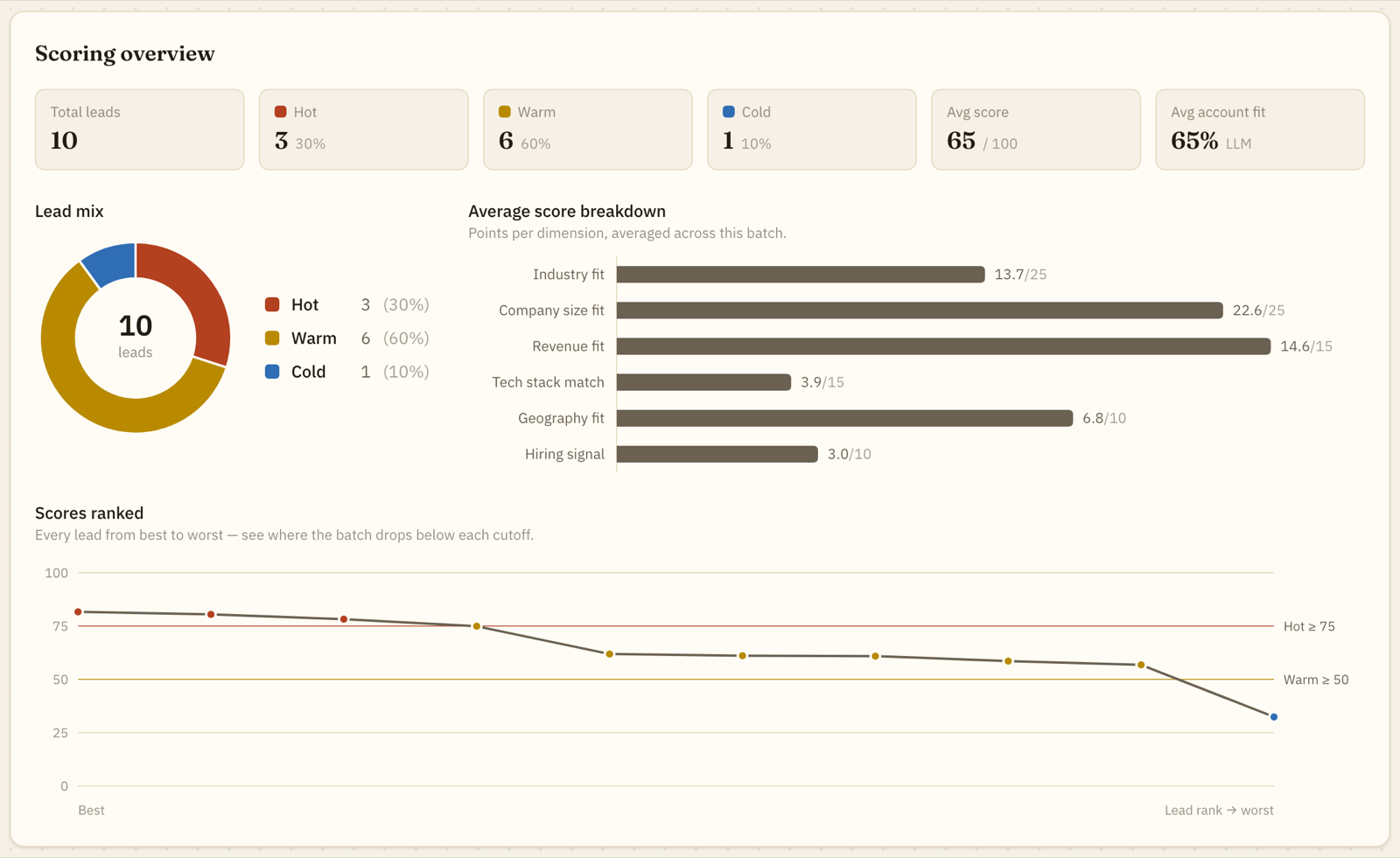
Task: Click the '3.9/15' Tech stack value
Action: [822, 382]
